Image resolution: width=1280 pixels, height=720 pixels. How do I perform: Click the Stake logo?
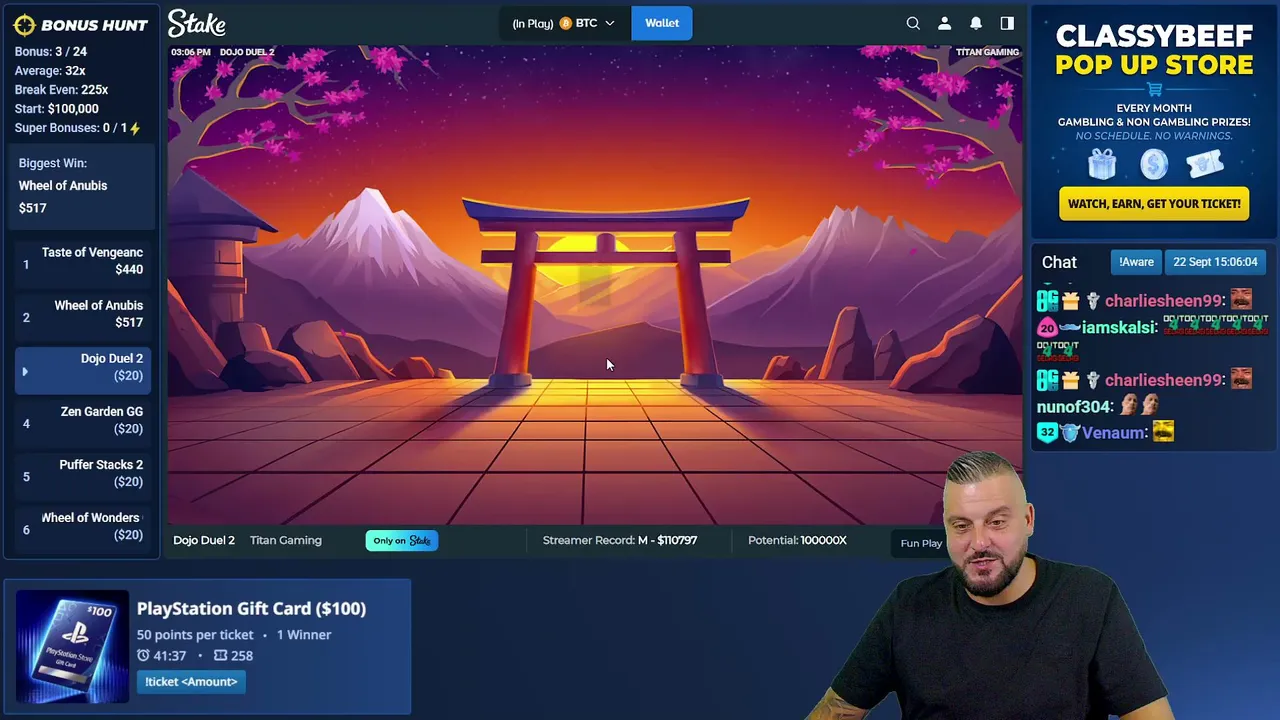tap(197, 23)
